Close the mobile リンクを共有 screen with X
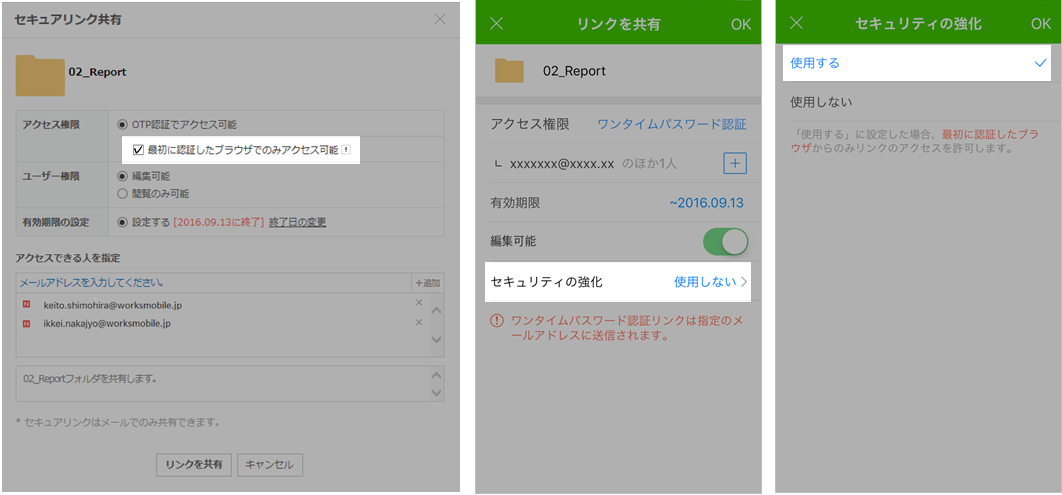The image size is (1062, 495). tap(496, 24)
